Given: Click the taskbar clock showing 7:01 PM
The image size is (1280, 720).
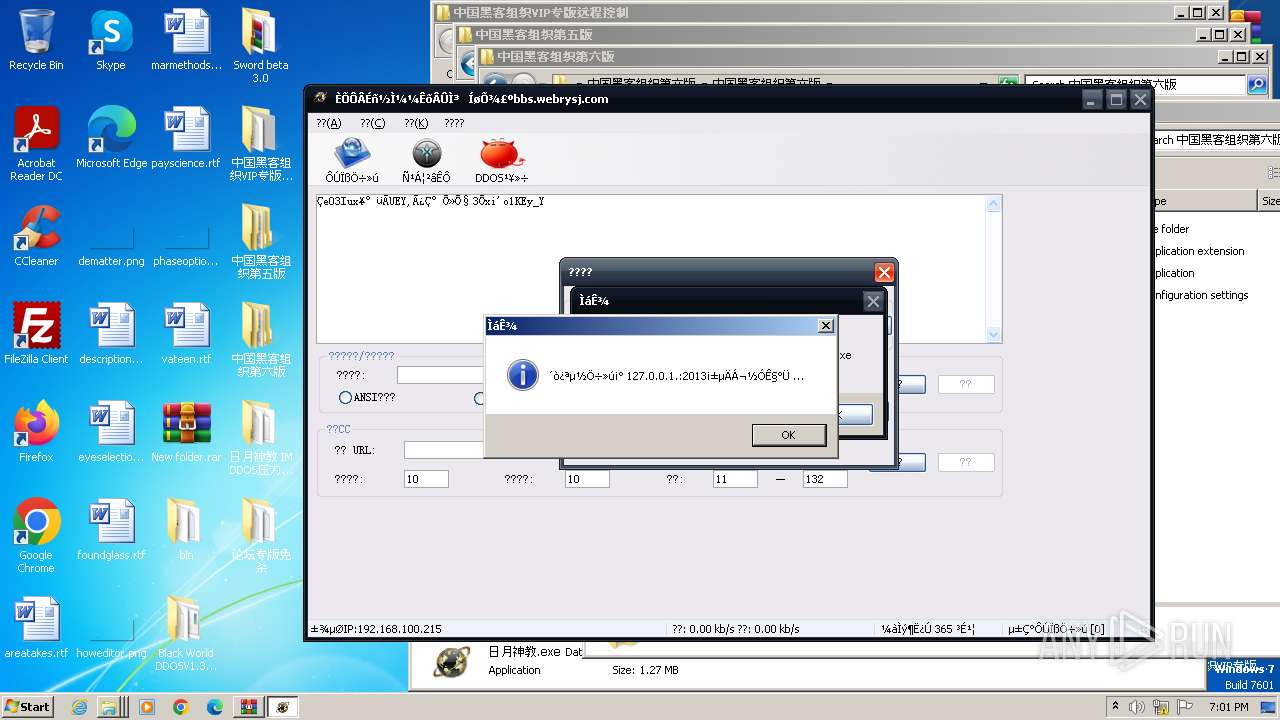Looking at the screenshot, I should (1228, 707).
